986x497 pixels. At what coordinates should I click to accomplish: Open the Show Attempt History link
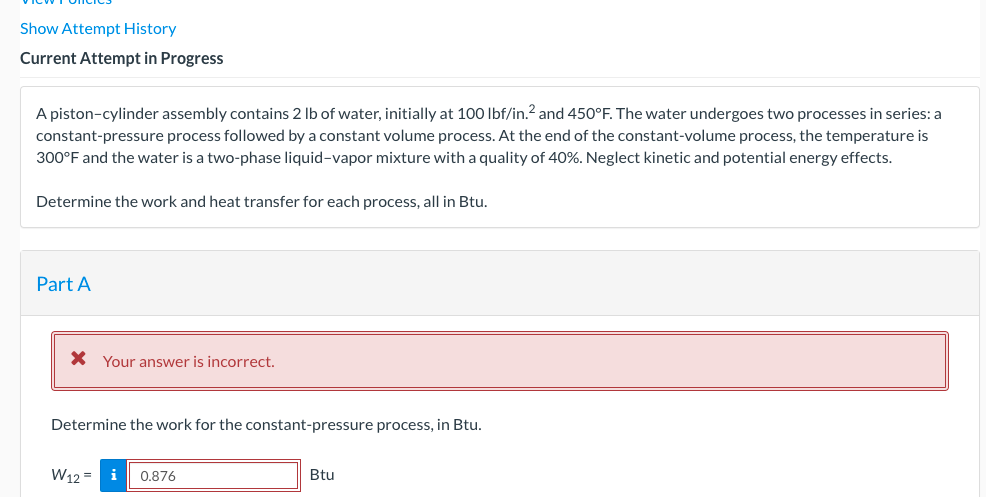coord(98,29)
